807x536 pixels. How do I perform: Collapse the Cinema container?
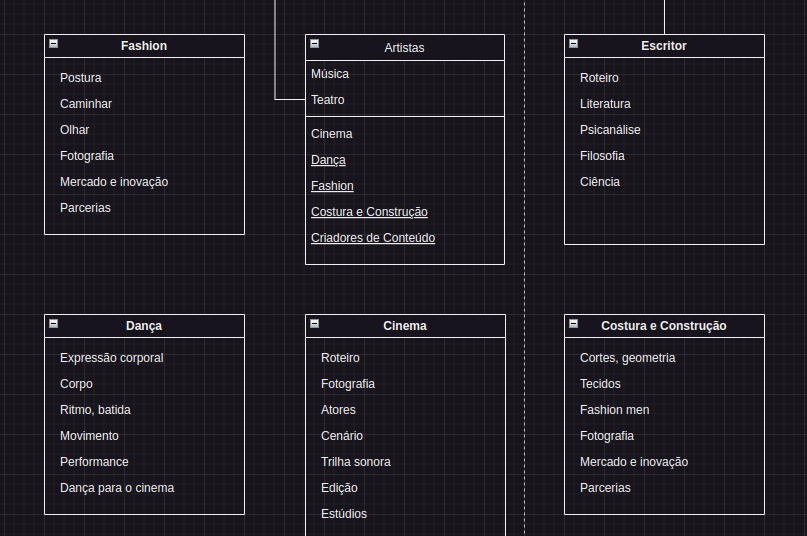tap(314, 324)
